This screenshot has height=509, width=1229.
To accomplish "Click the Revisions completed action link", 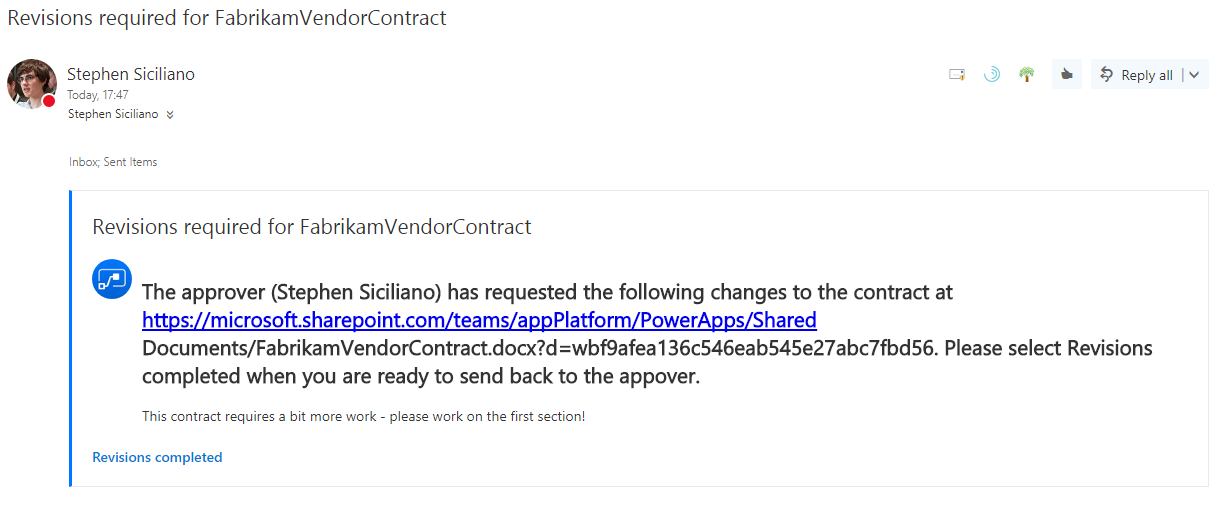I will pos(157,457).
